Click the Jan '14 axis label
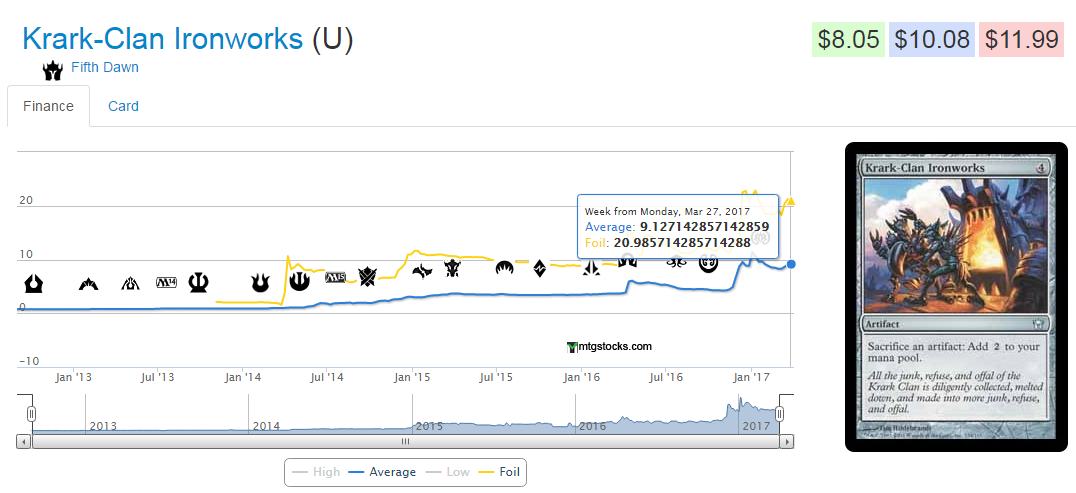 tap(243, 378)
